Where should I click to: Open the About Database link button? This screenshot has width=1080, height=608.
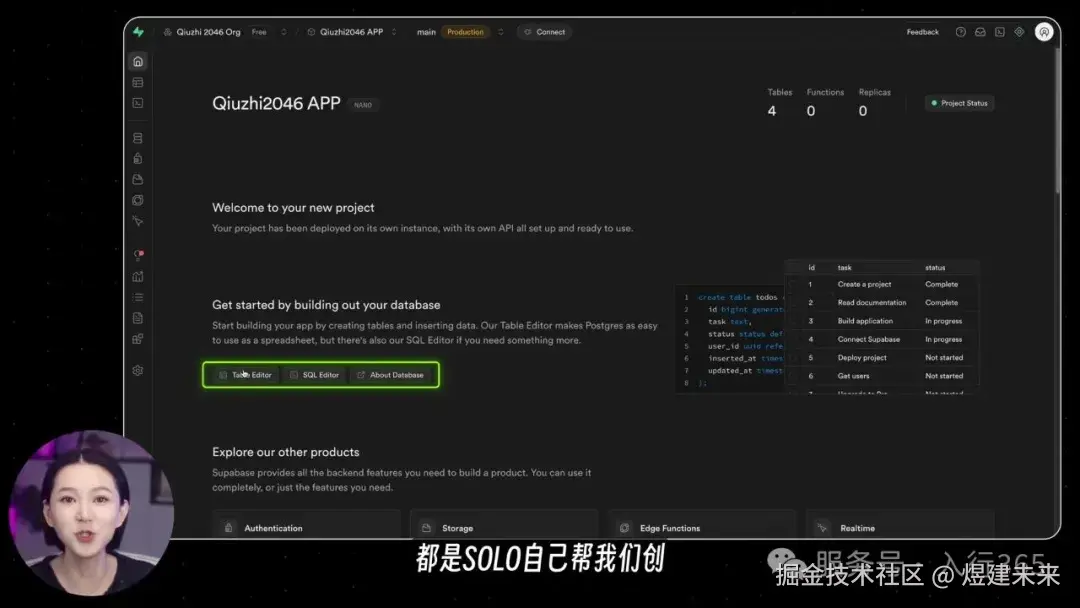[x=390, y=375]
